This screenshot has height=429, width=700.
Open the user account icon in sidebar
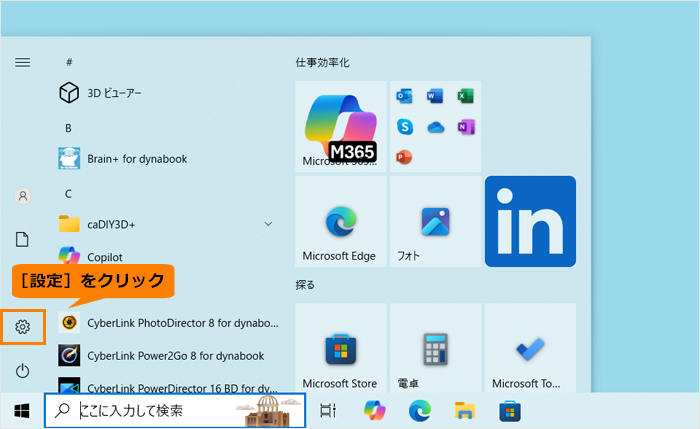23,196
